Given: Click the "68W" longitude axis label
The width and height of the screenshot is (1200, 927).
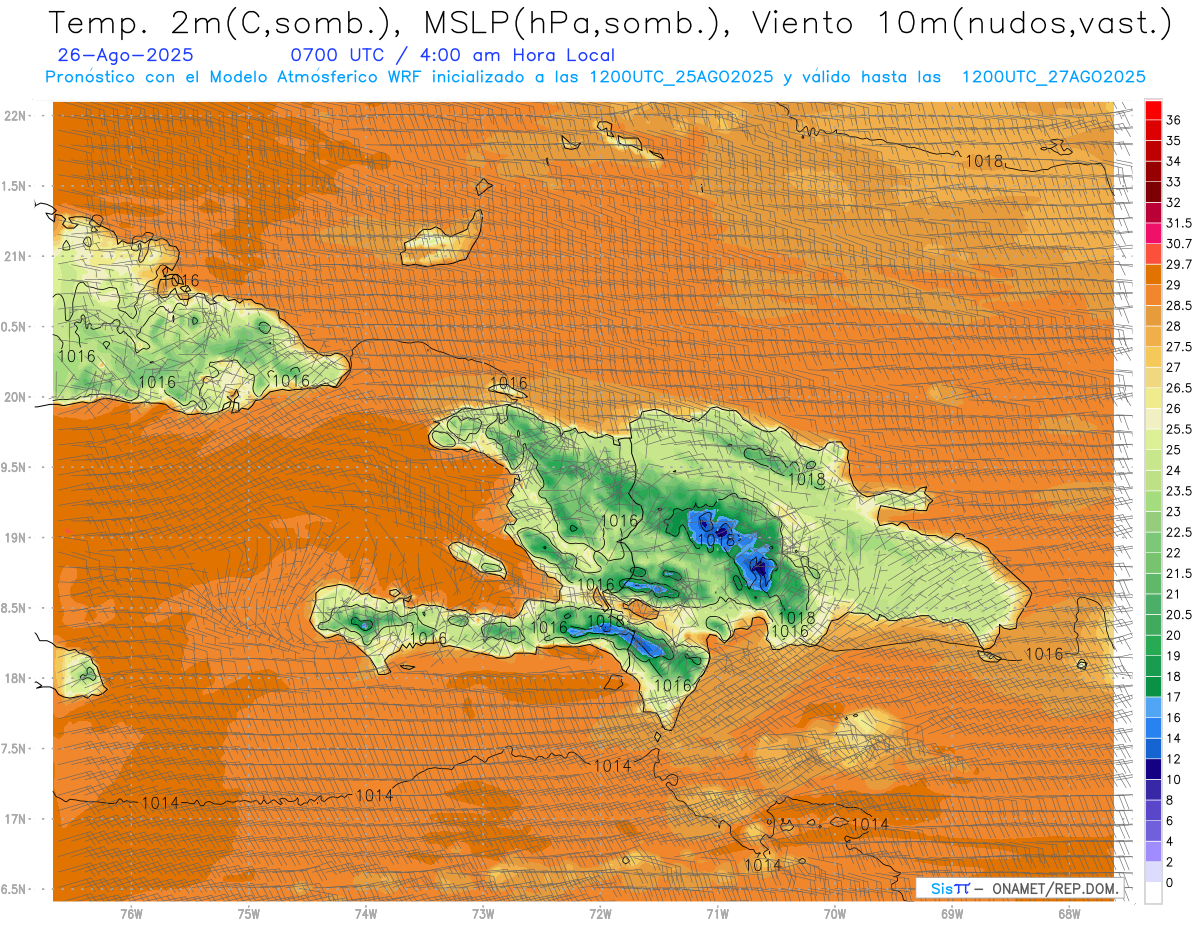Looking at the screenshot, I should (1069, 914).
